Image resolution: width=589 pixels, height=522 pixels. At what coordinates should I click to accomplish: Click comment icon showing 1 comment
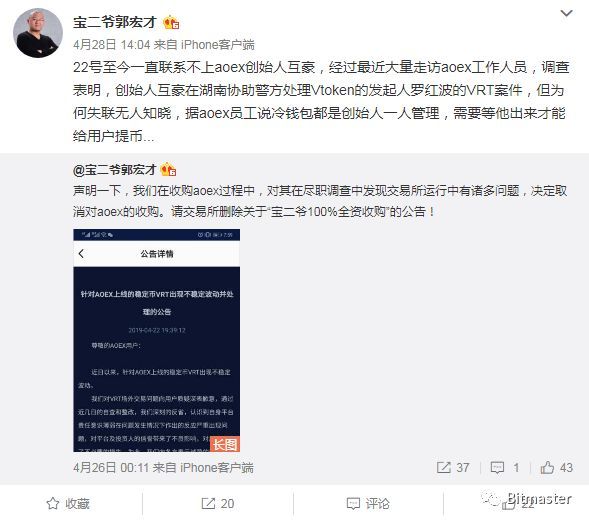coord(497,468)
